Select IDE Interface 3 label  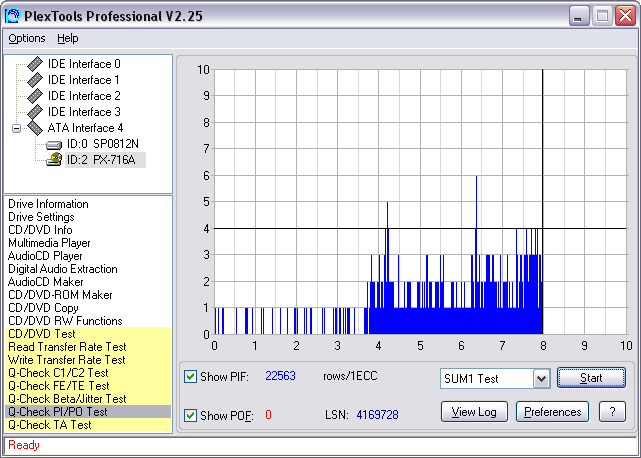pos(84,112)
